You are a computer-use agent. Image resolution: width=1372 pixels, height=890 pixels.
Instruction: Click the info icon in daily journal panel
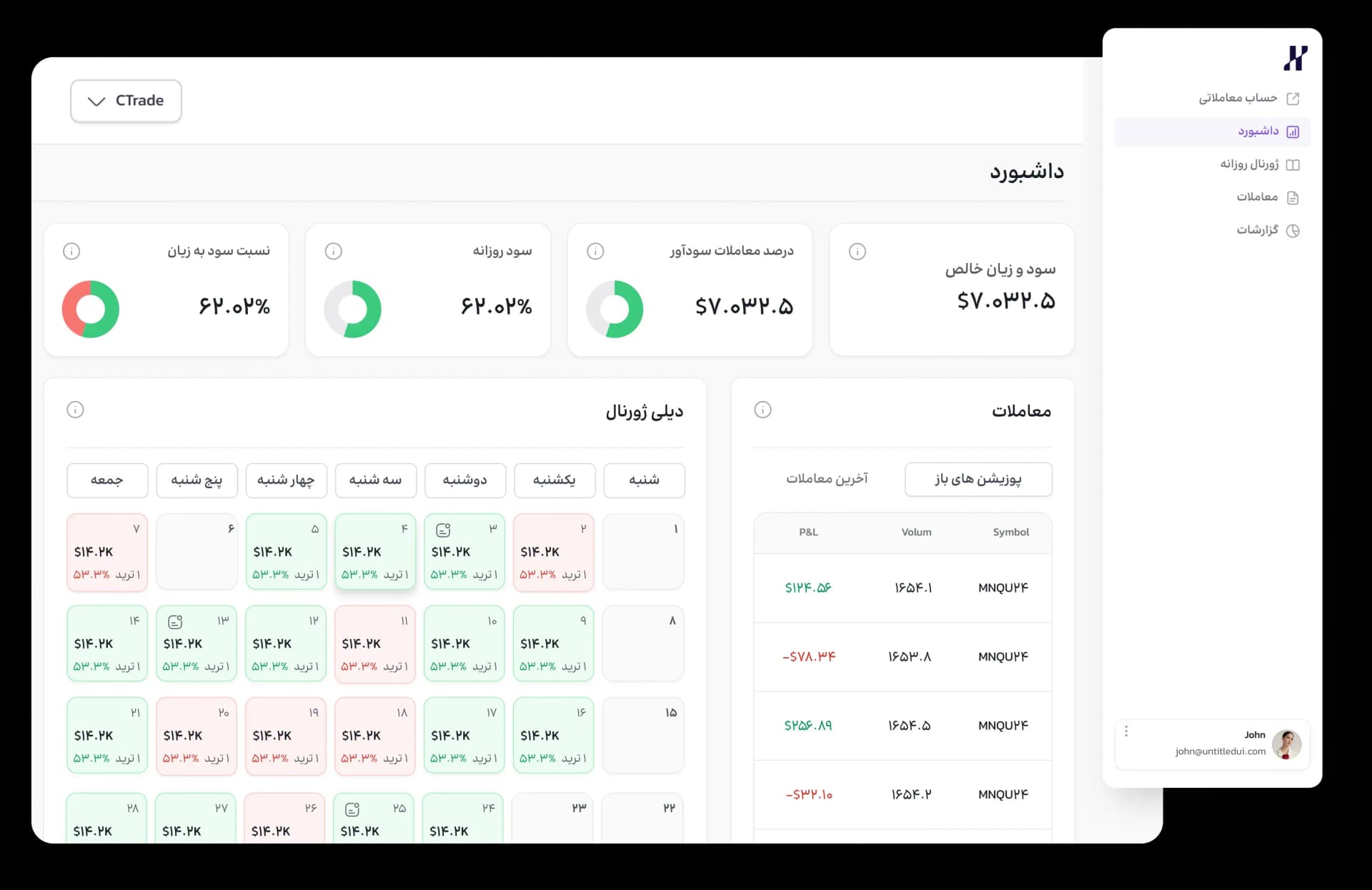click(x=75, y=410)
